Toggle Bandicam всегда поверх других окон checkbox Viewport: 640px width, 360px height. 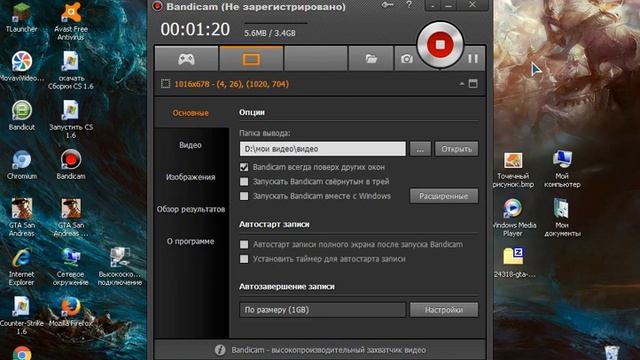pos(244,167)
